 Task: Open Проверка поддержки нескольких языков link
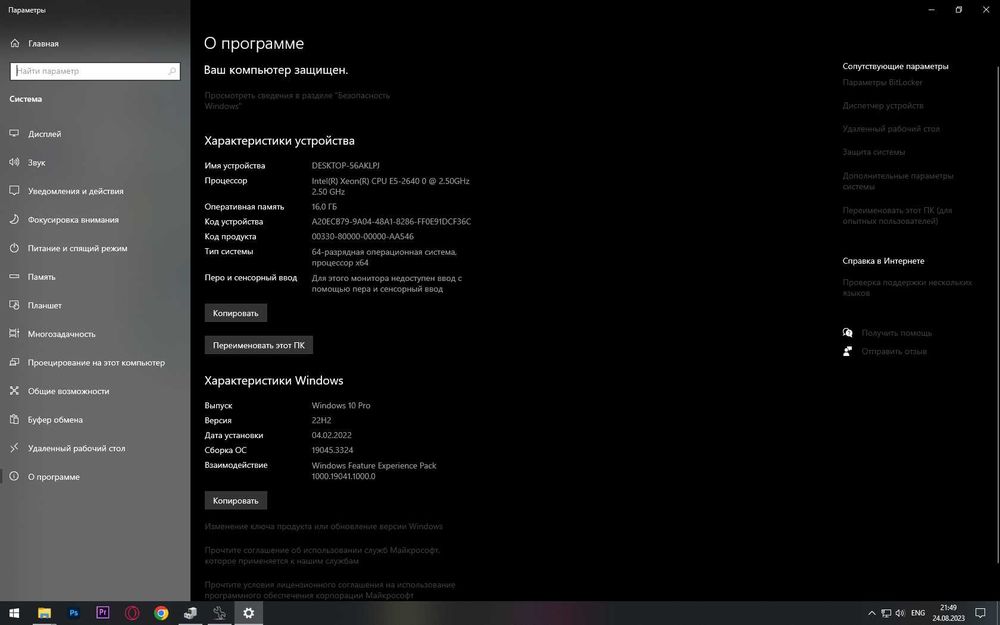pyautogui.click(x=907, y=288)
